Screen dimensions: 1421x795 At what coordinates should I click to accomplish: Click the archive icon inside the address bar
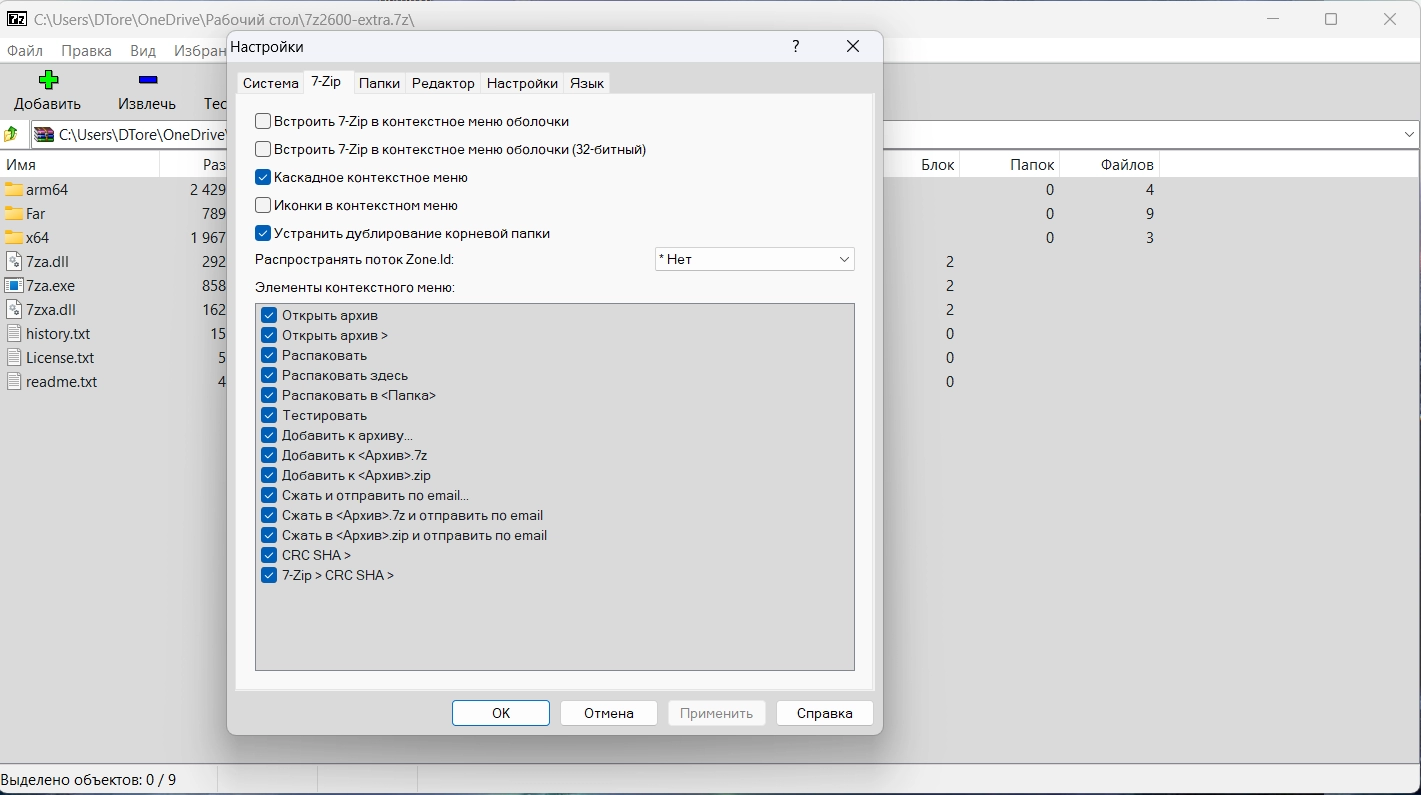point(44,134)
